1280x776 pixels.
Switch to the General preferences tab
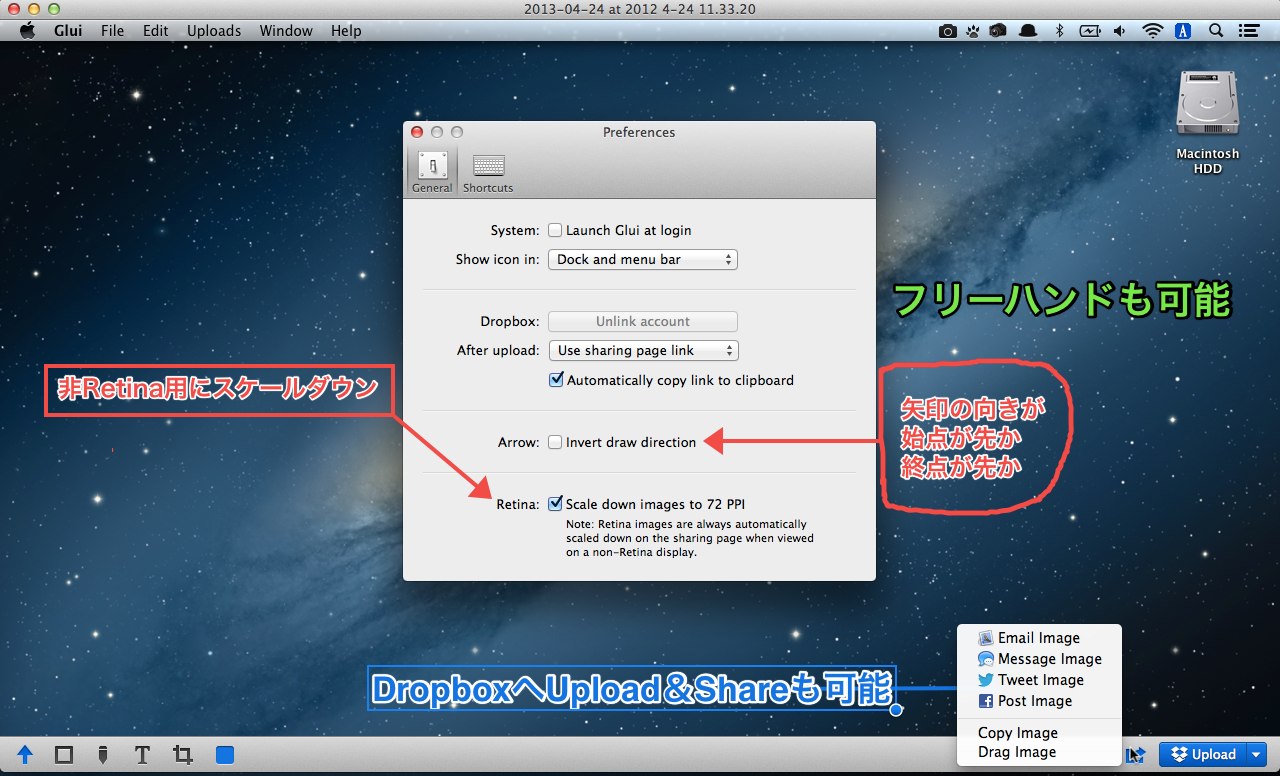tap(432, 171)
